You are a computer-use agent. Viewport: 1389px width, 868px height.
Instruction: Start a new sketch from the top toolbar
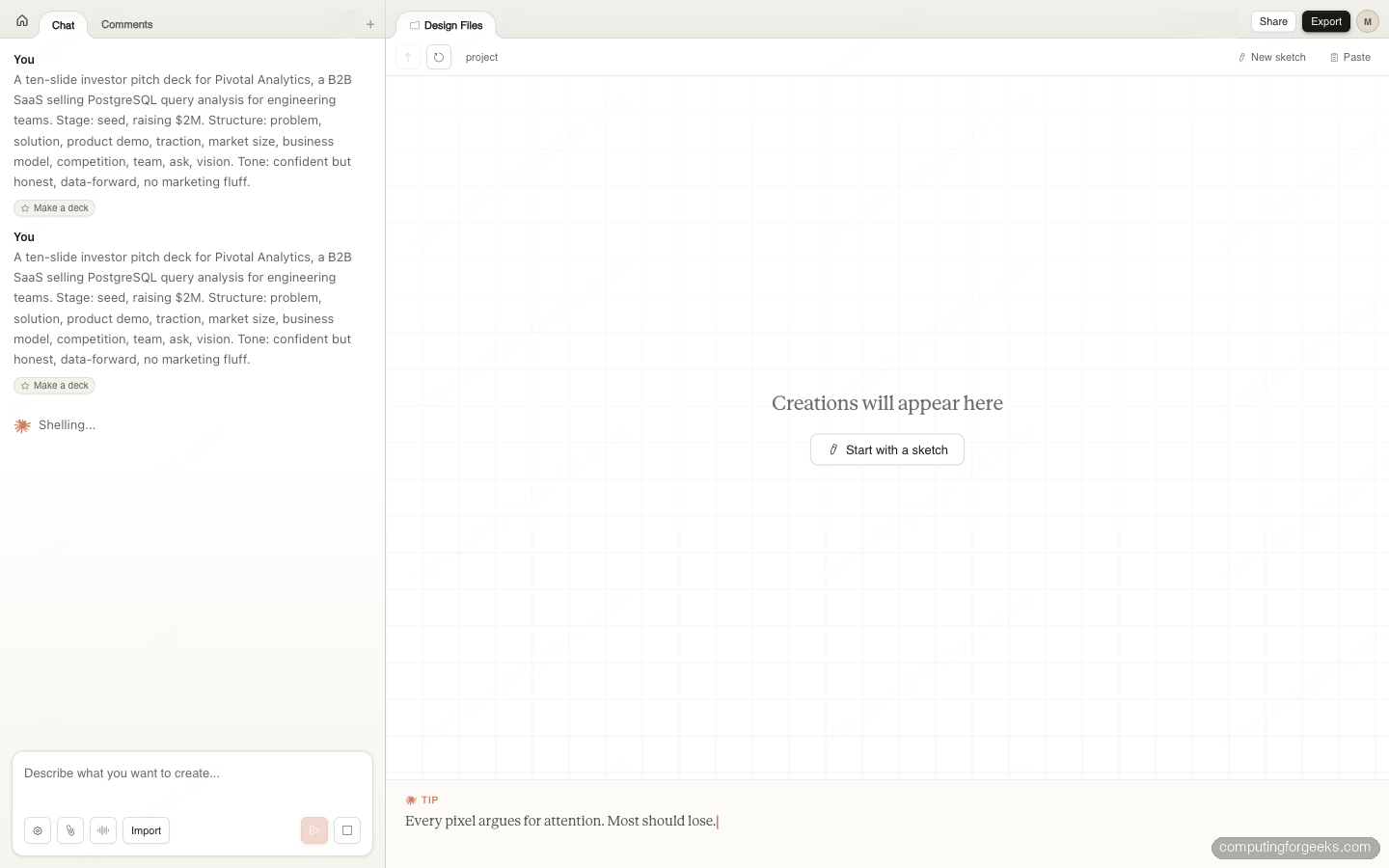tap(1271, 57)
